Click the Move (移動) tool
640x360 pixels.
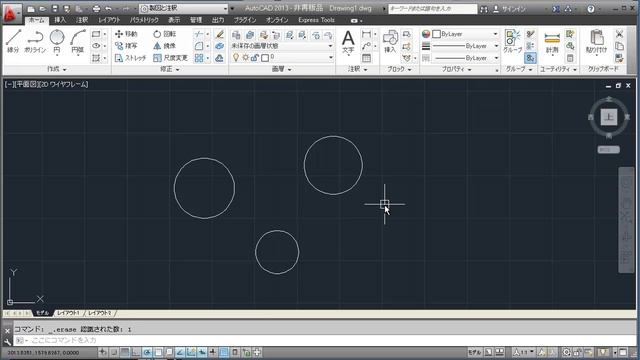(127, 34)
